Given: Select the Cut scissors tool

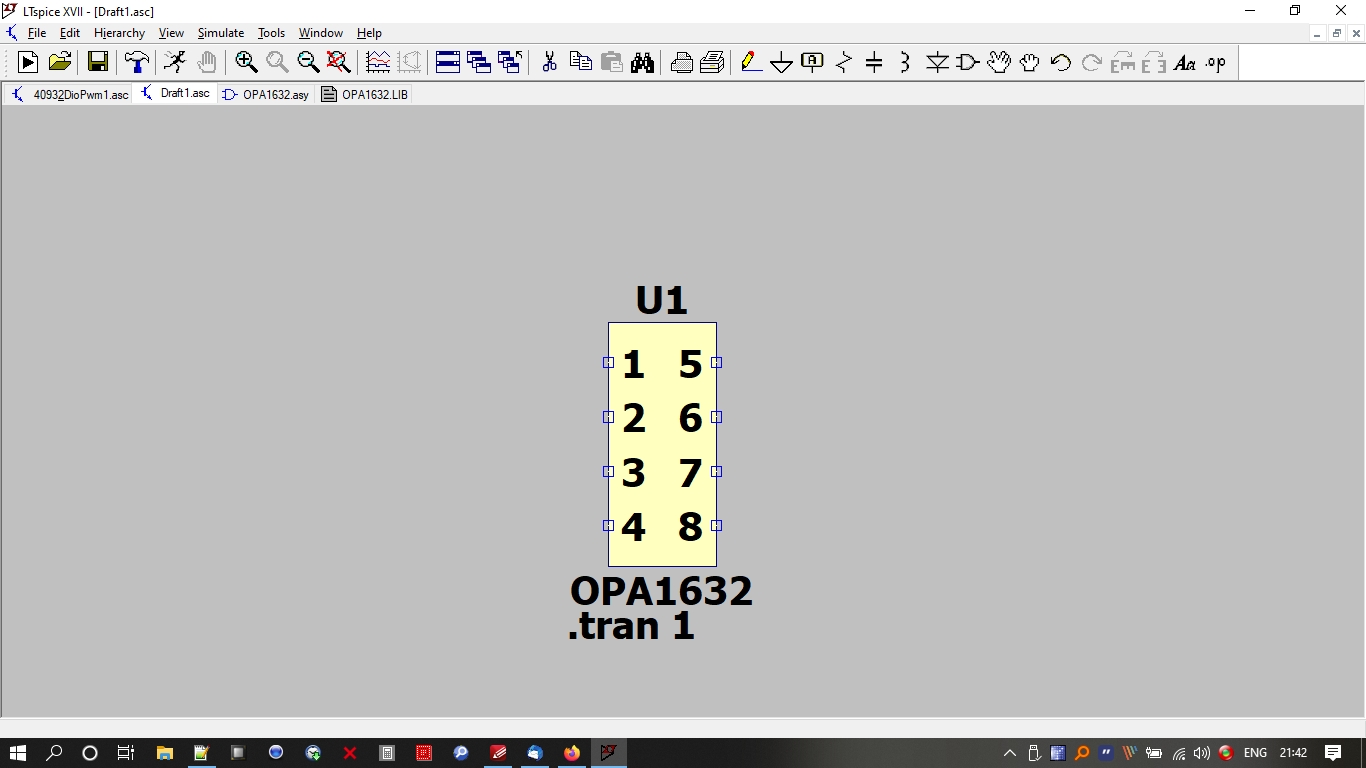Looking at the screenshot, I should click(x=549, y=63).
